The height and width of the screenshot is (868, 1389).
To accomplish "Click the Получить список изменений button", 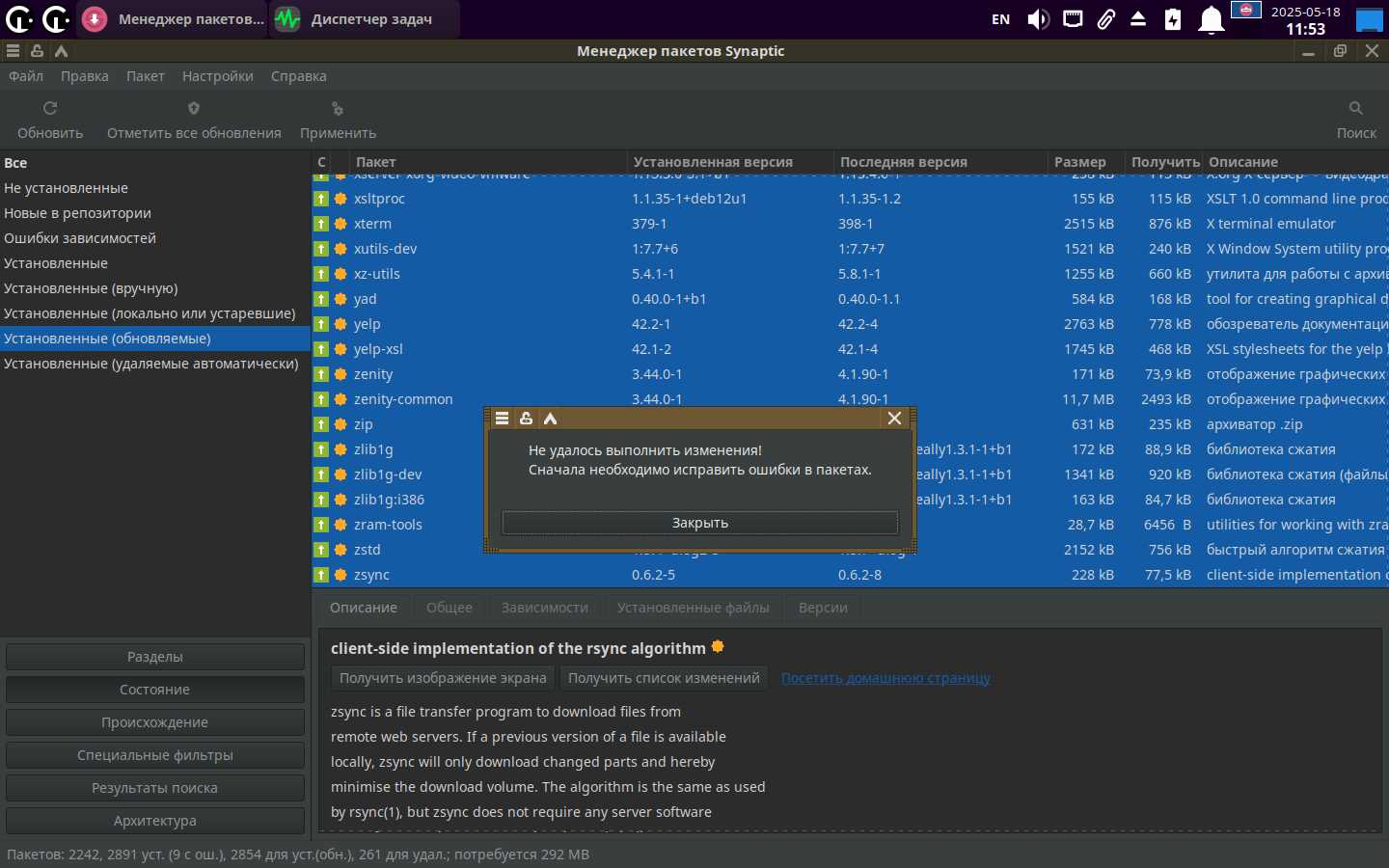I will pos(664,678).
